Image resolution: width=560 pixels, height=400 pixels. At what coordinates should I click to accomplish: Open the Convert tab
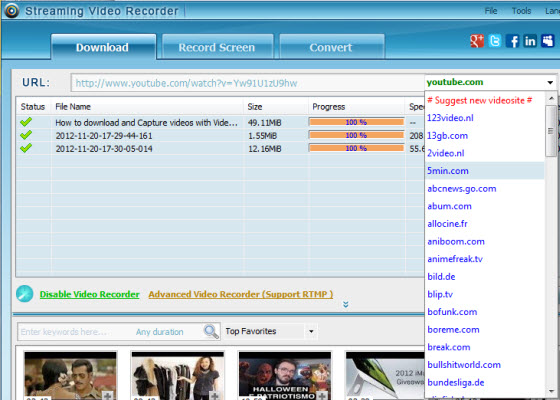point(331,47)
